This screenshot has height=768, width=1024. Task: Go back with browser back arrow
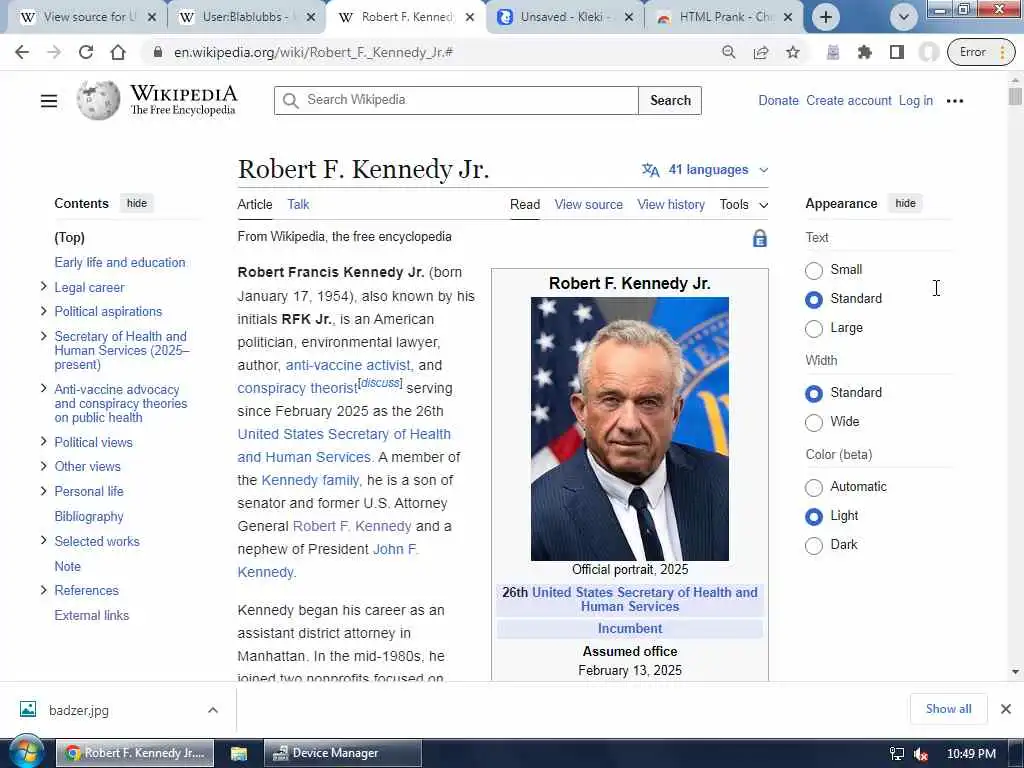pos(22,52)
